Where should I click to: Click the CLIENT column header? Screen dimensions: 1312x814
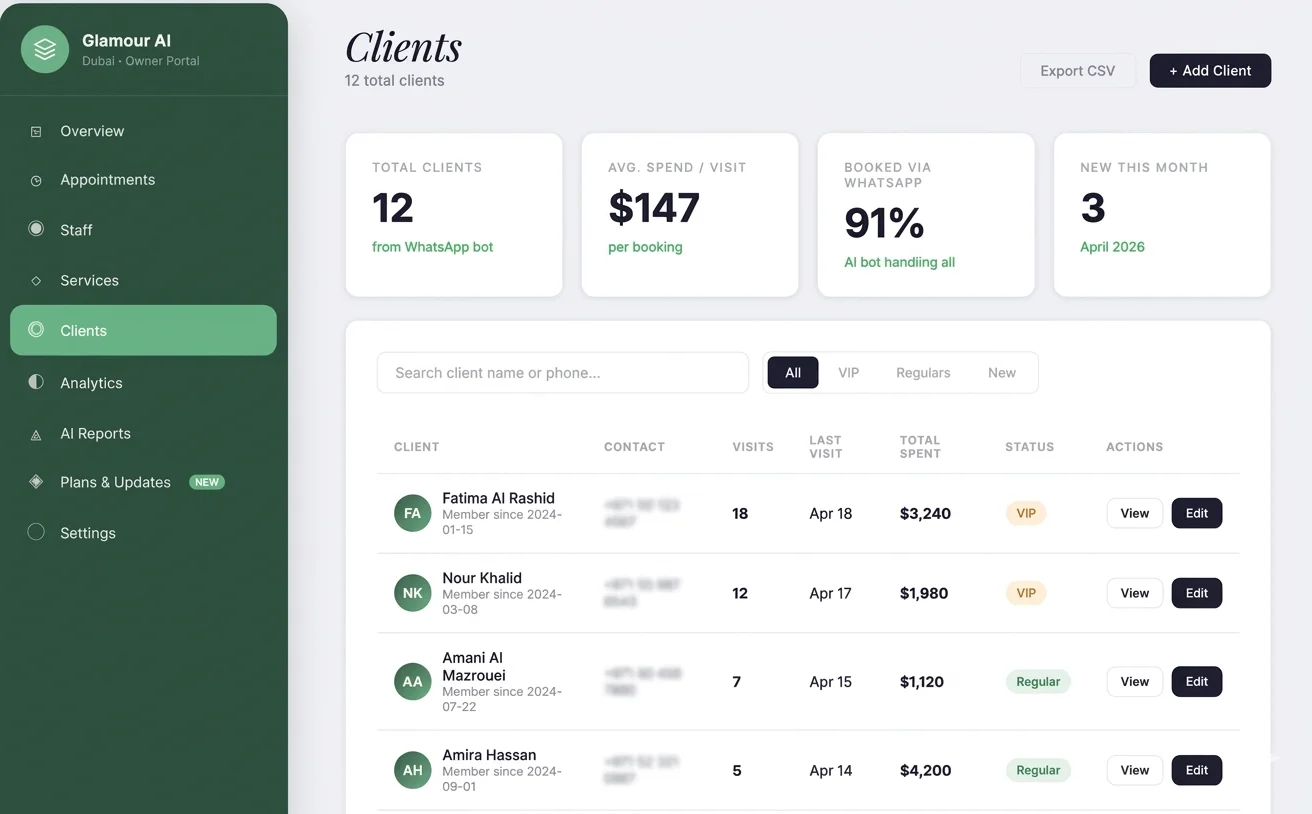417,447
